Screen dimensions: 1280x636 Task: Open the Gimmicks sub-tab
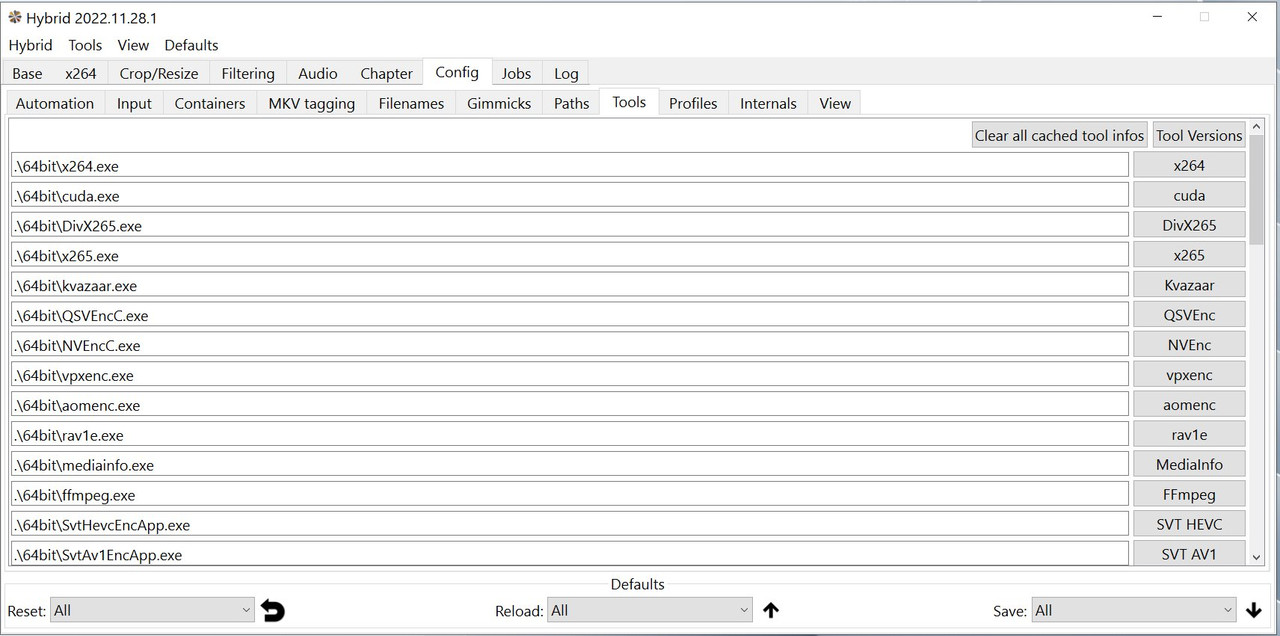pos(499,103)
